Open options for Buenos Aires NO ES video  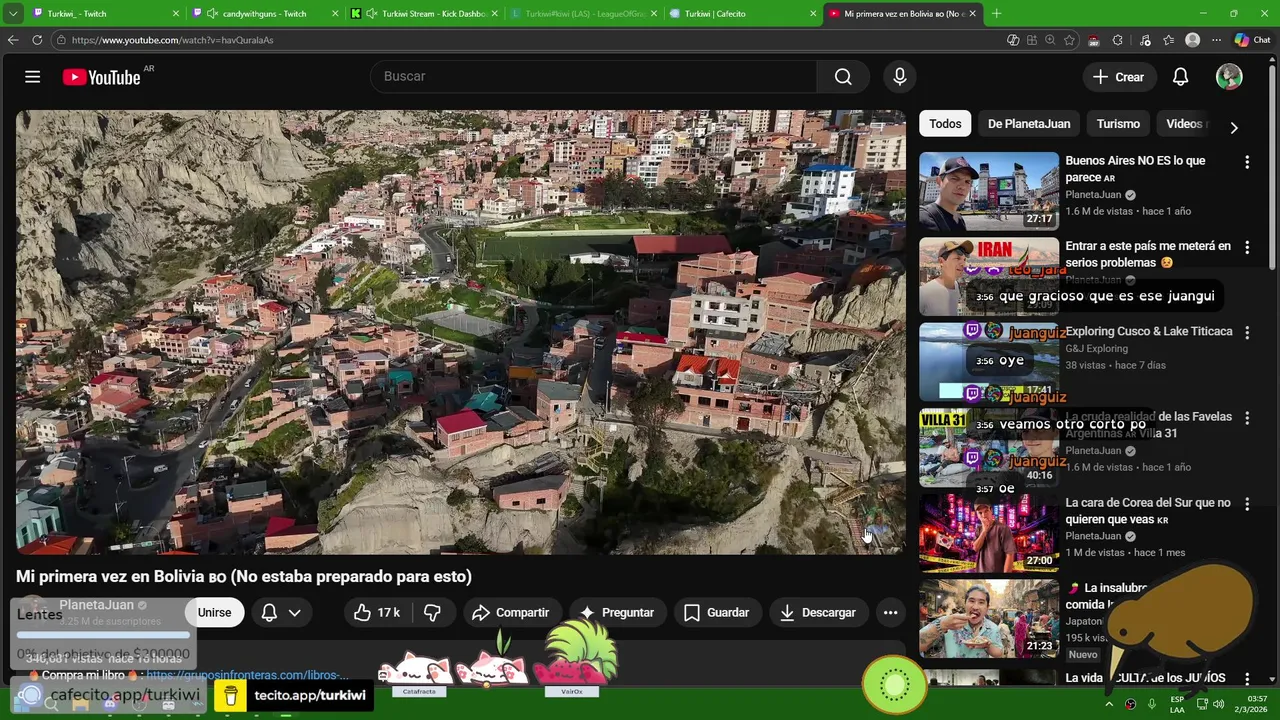(1247, 162)
